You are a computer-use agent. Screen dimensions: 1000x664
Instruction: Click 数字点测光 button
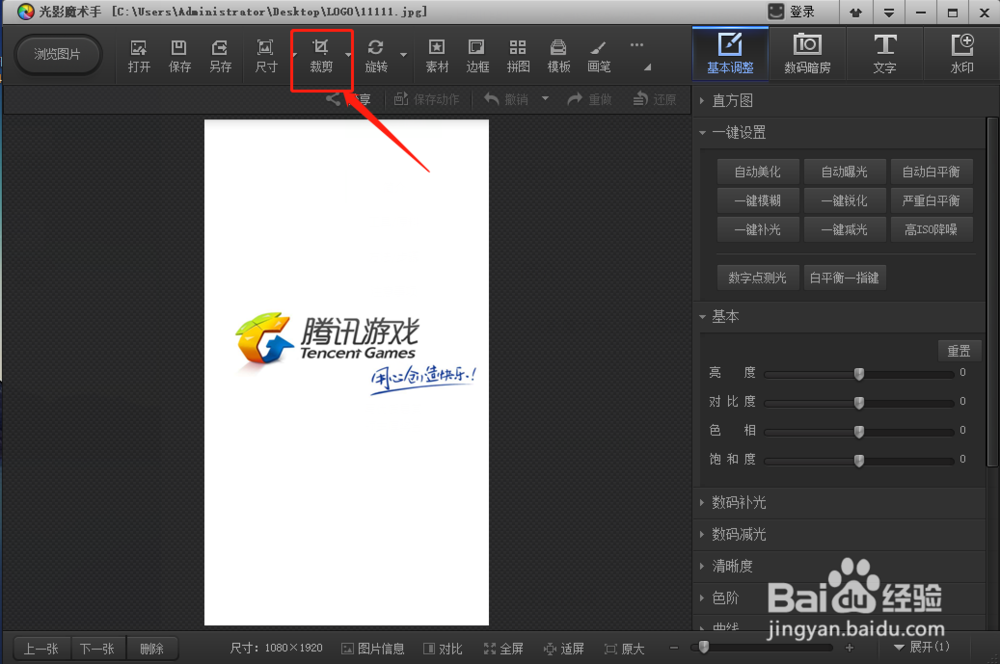coord(758,277)
